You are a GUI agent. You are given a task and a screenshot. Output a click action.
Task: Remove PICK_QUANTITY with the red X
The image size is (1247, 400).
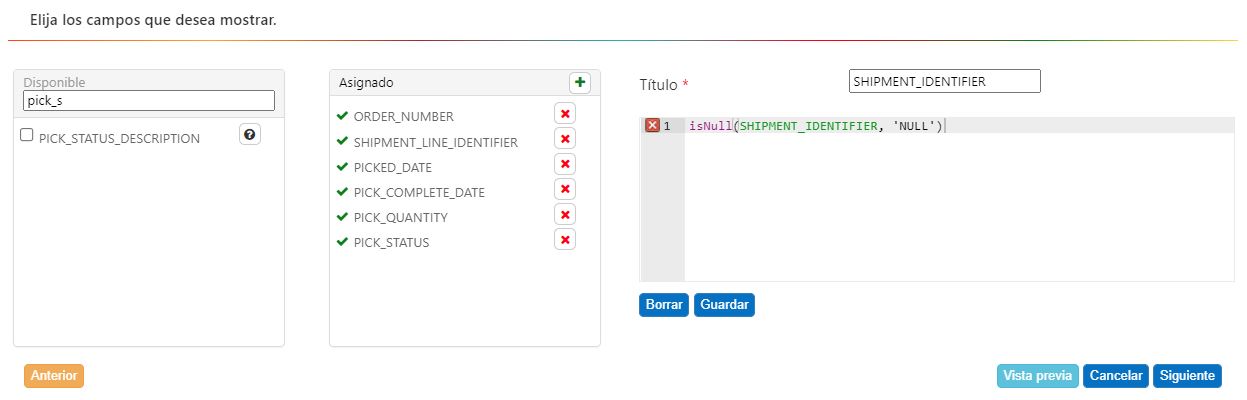[x=564, y=214]
